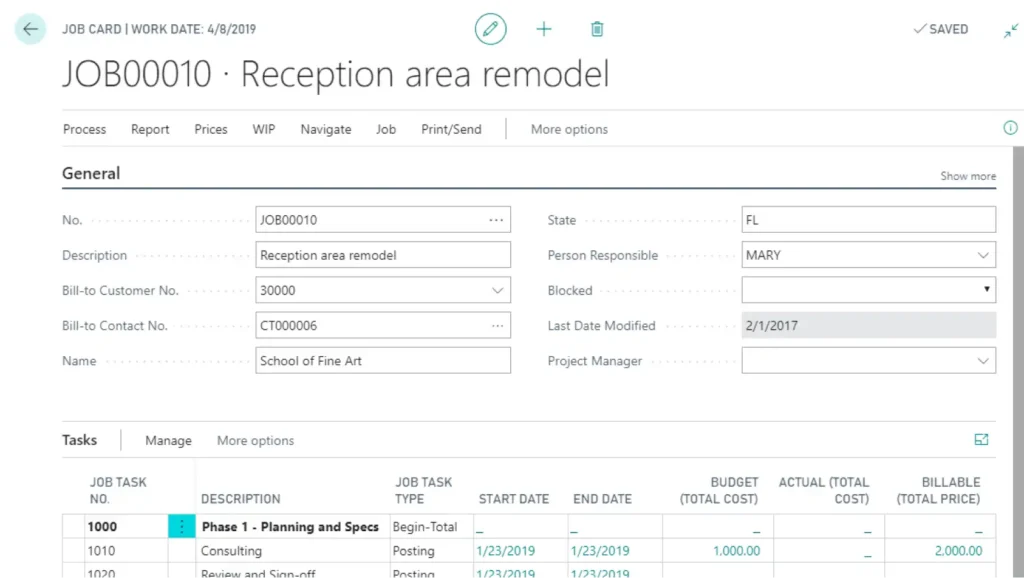Click the ellipsis button in No. field
This screenshot has width=1024, height=578.
point(496,220)
